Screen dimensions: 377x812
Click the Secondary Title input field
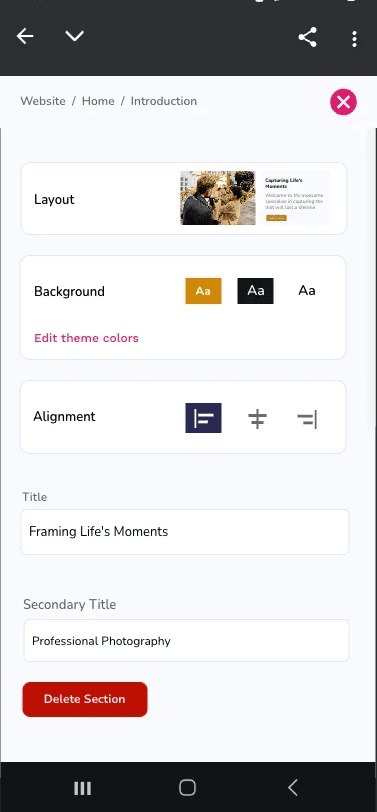186,641
